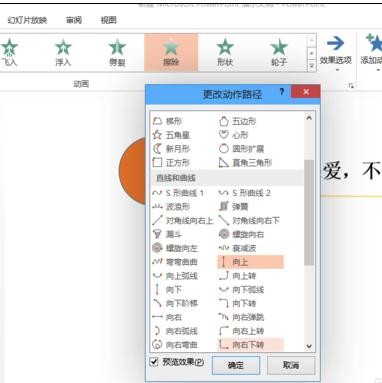Select the 浮入 animation effect
The height and width of the screenshot is (383, 382).
63,52
